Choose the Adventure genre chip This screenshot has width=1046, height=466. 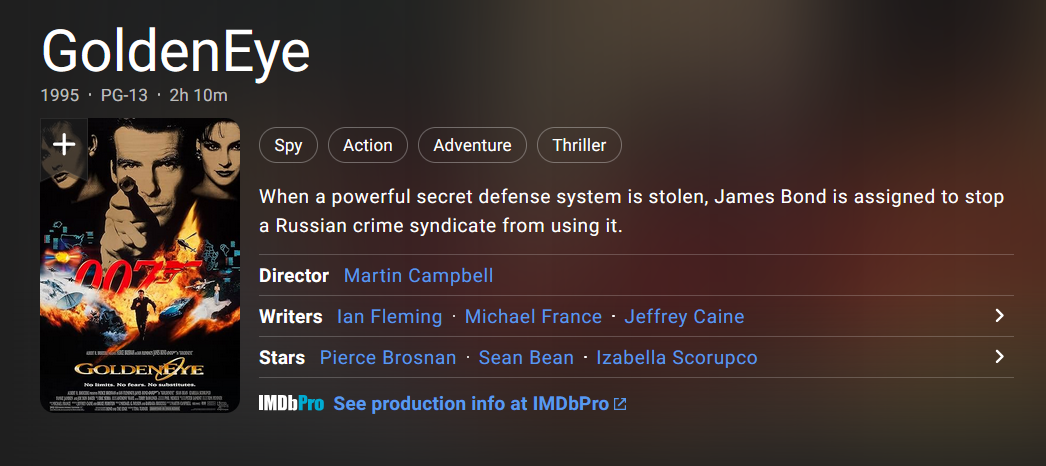472,145
